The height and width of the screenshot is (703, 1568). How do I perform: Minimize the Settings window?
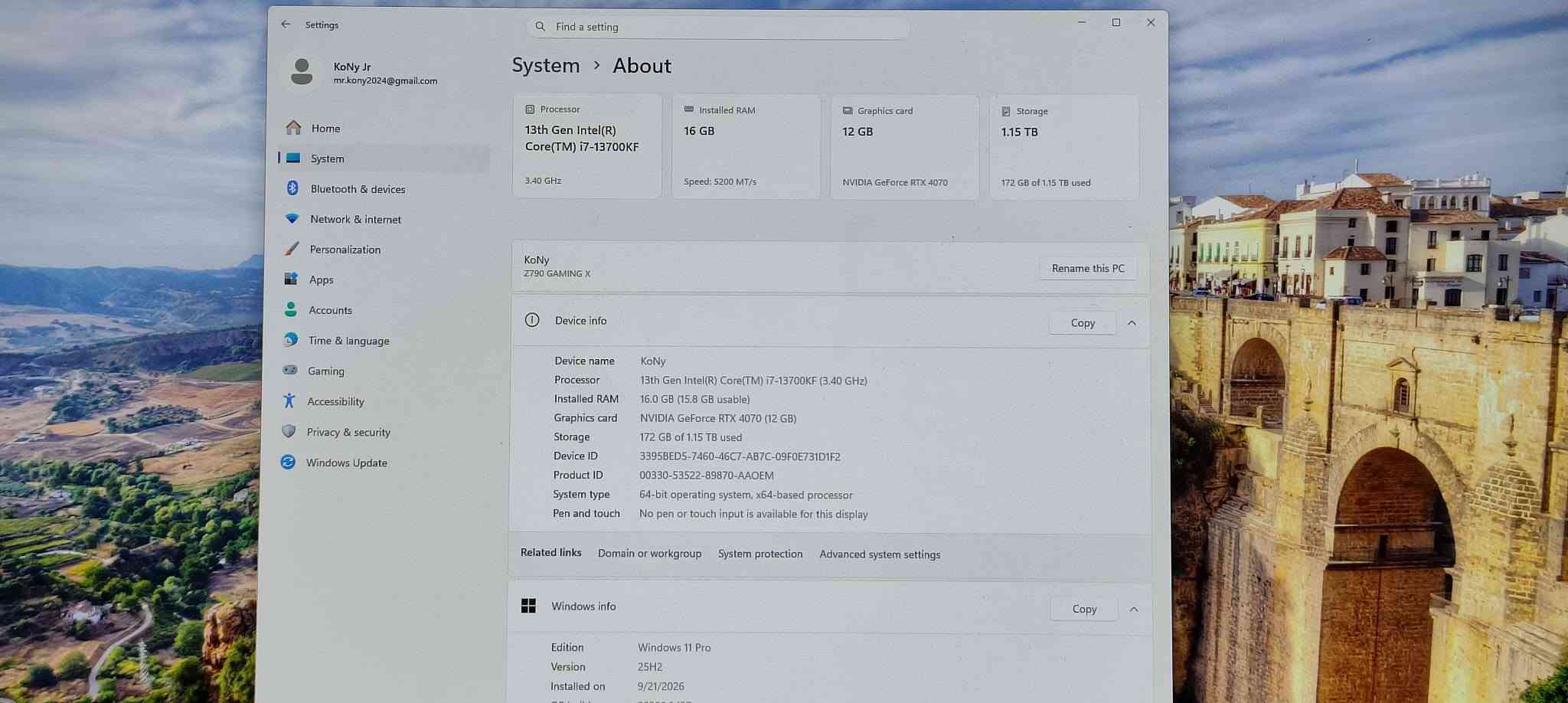point(1082,22)
